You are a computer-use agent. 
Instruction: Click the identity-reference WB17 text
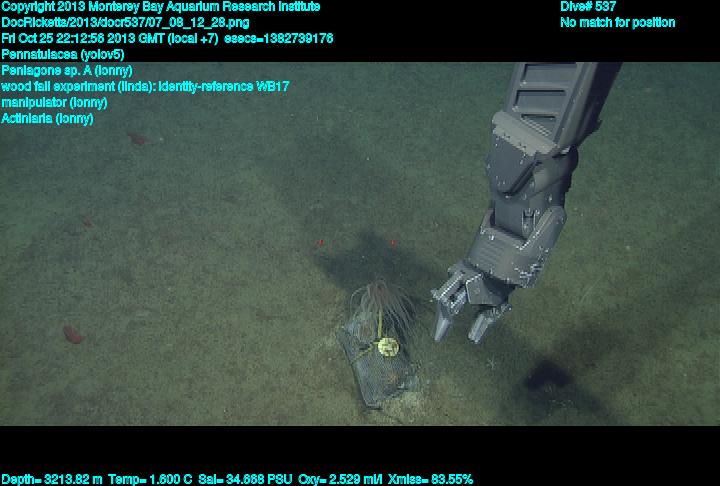(x=224, y=86)
